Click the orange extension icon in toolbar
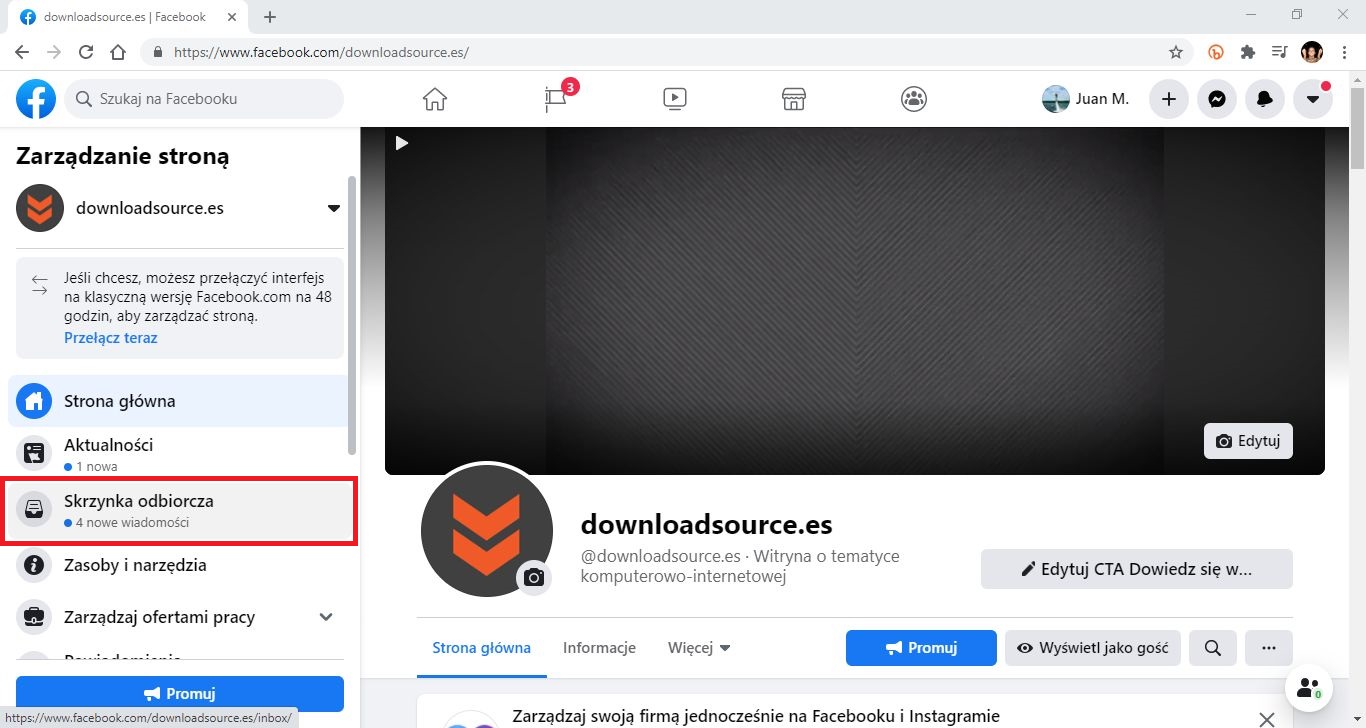 click(x=1216, y=52)
